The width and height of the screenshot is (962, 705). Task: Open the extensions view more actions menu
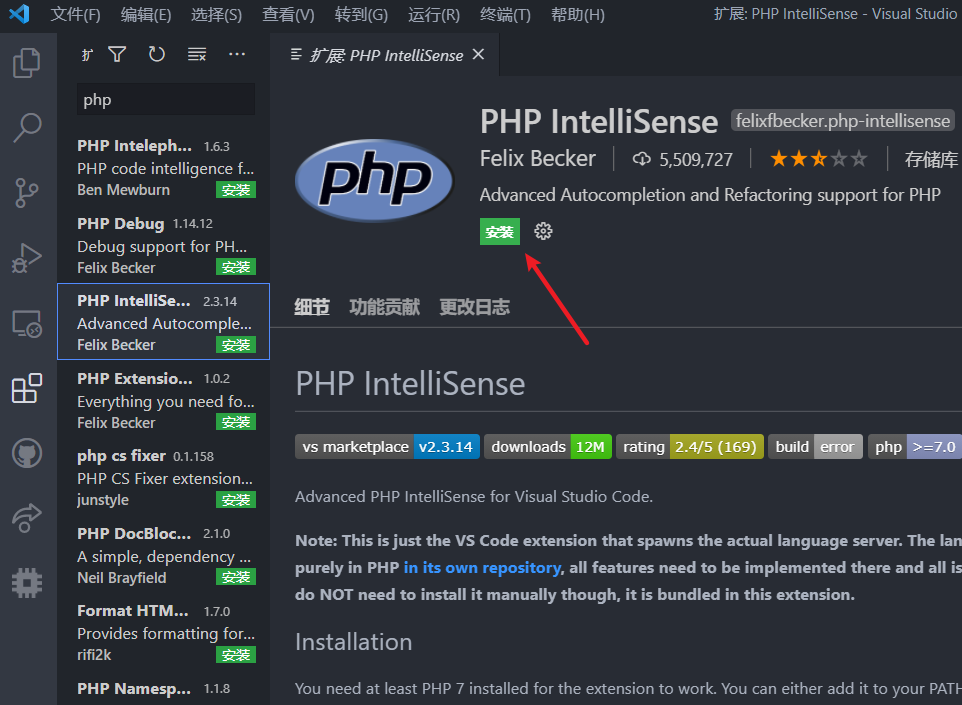tap(237, 55)
